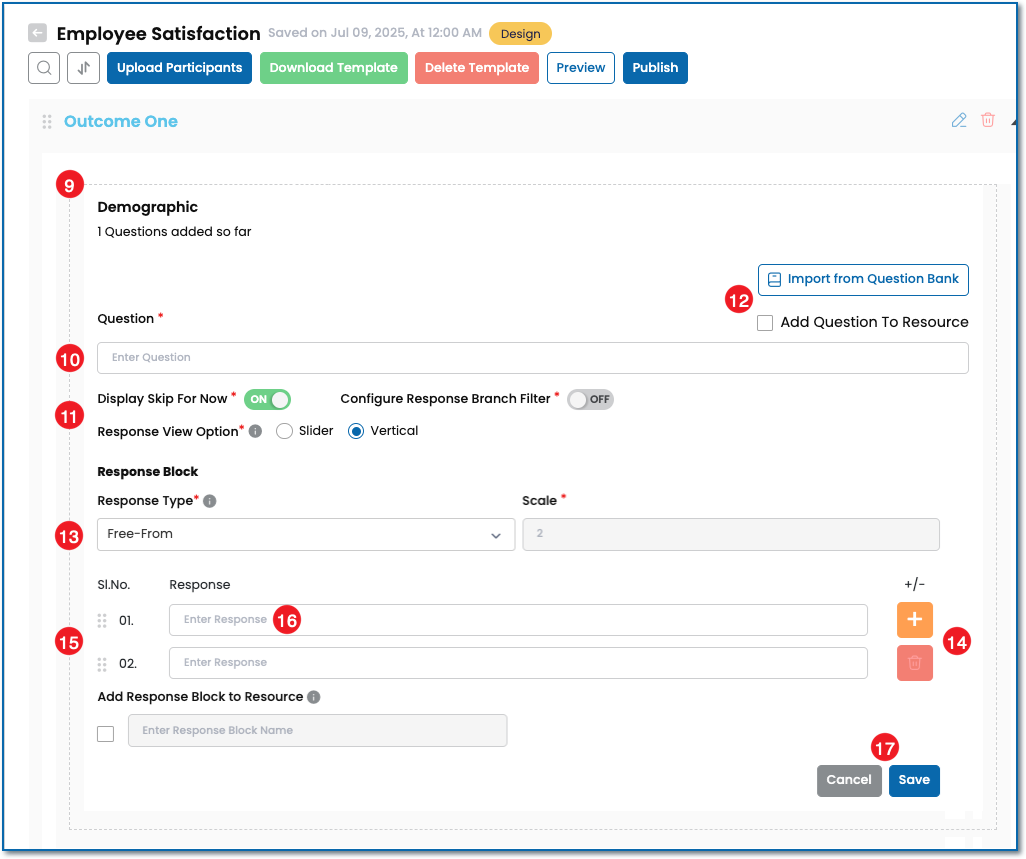Check the Add Response Block to Resource checkbox
Screen dimensions: 1026x859
(x=106, y=734)
